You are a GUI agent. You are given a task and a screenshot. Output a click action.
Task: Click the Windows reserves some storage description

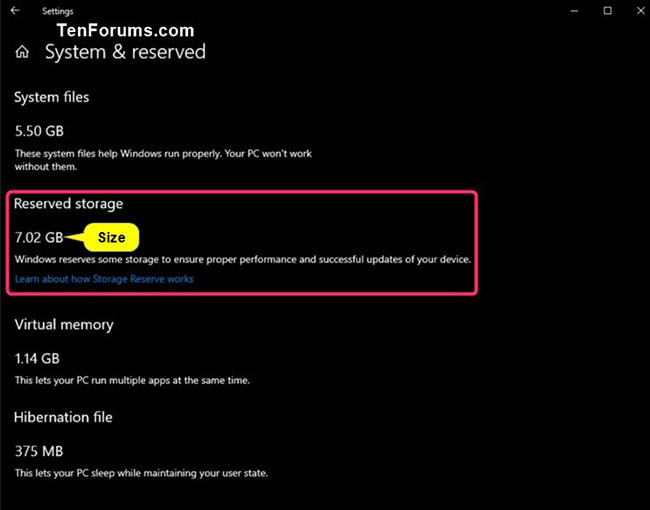click(243, 260)
